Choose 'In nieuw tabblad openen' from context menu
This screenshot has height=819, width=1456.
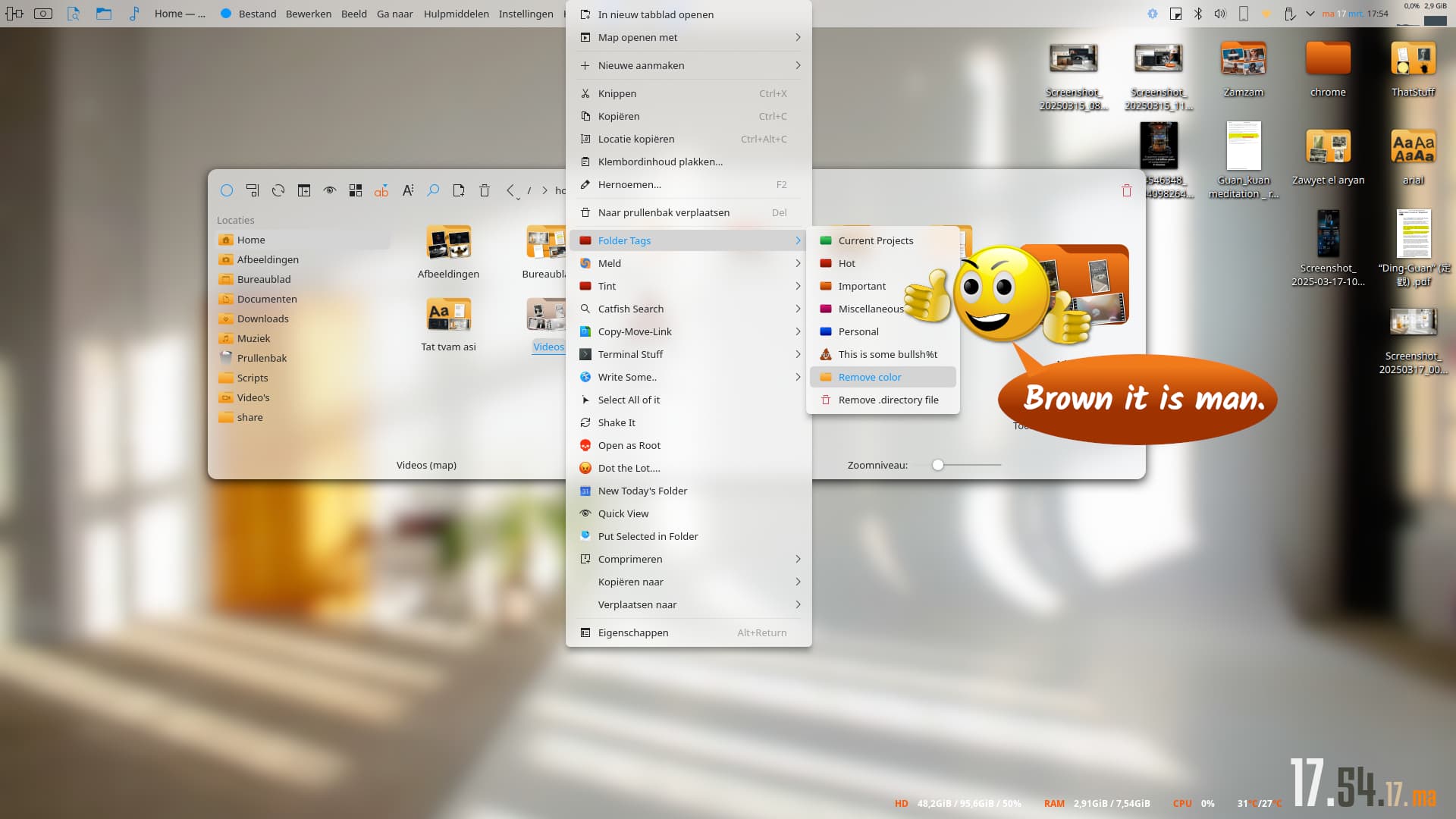pos(689,14)
